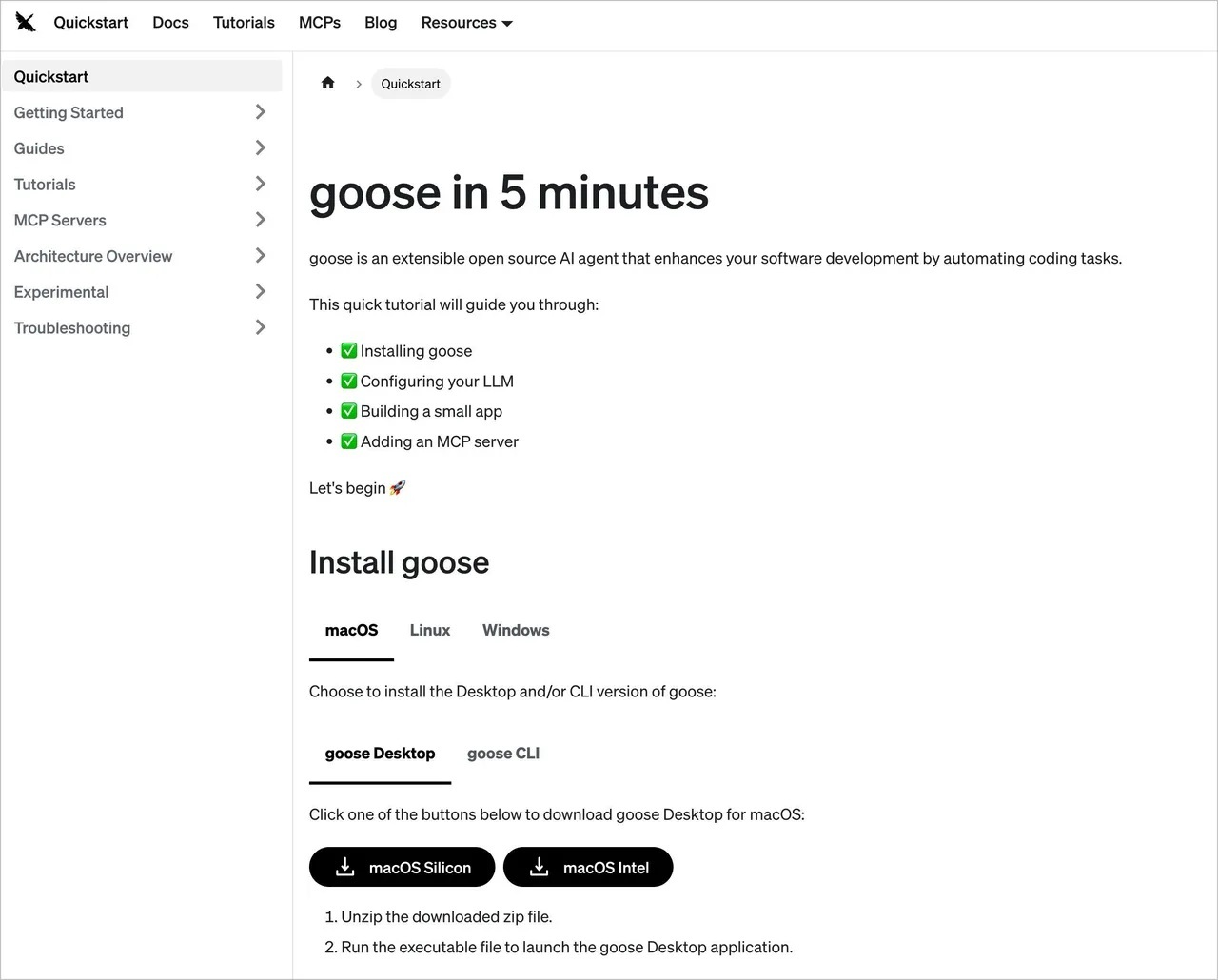This screenshot has height=980, width=1218.
Task: Switch to the Windows install tab
Action: pos(516,630)
